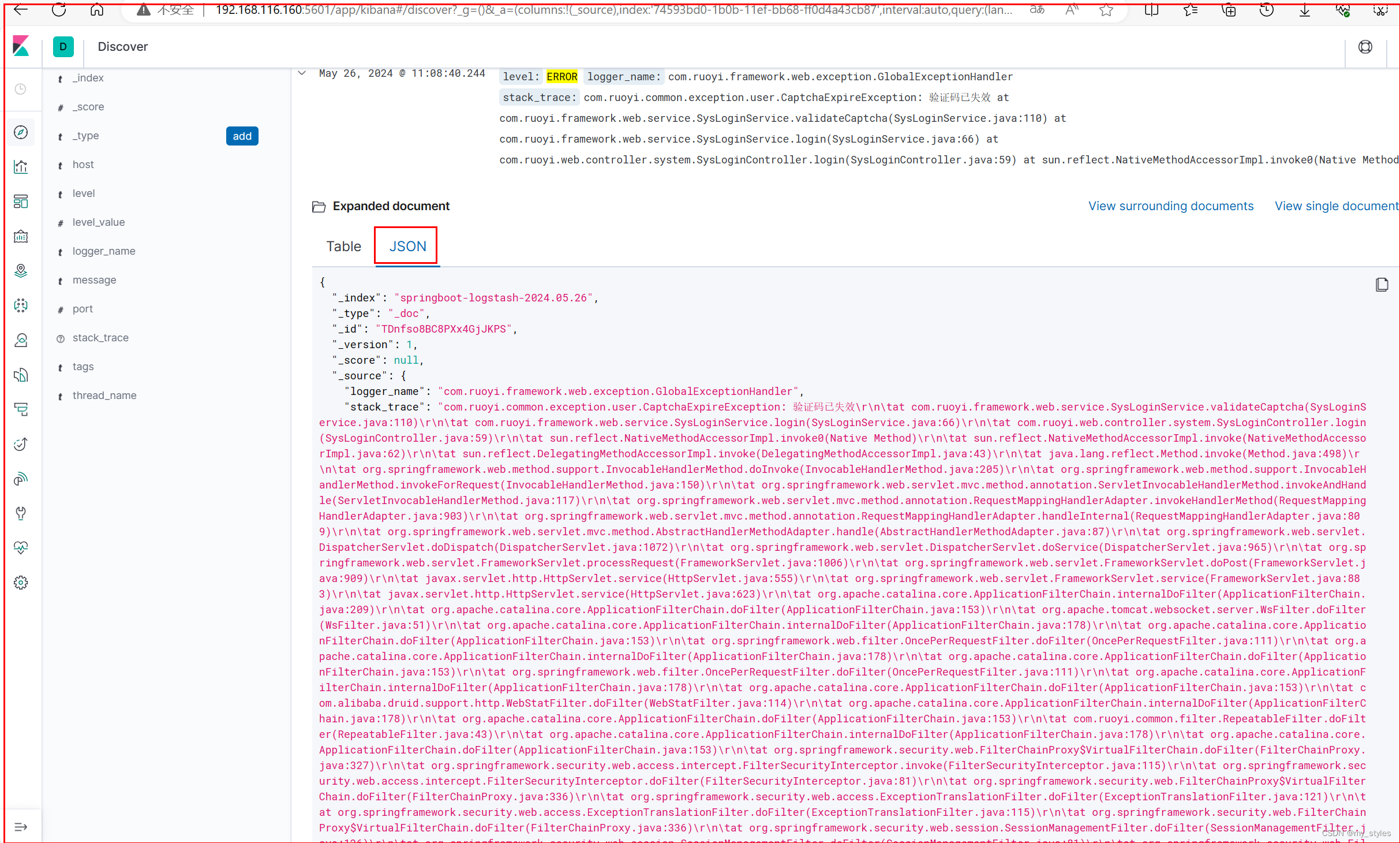
Task: Click the Kibana logo icon top-left
Action: click(22, 46)
